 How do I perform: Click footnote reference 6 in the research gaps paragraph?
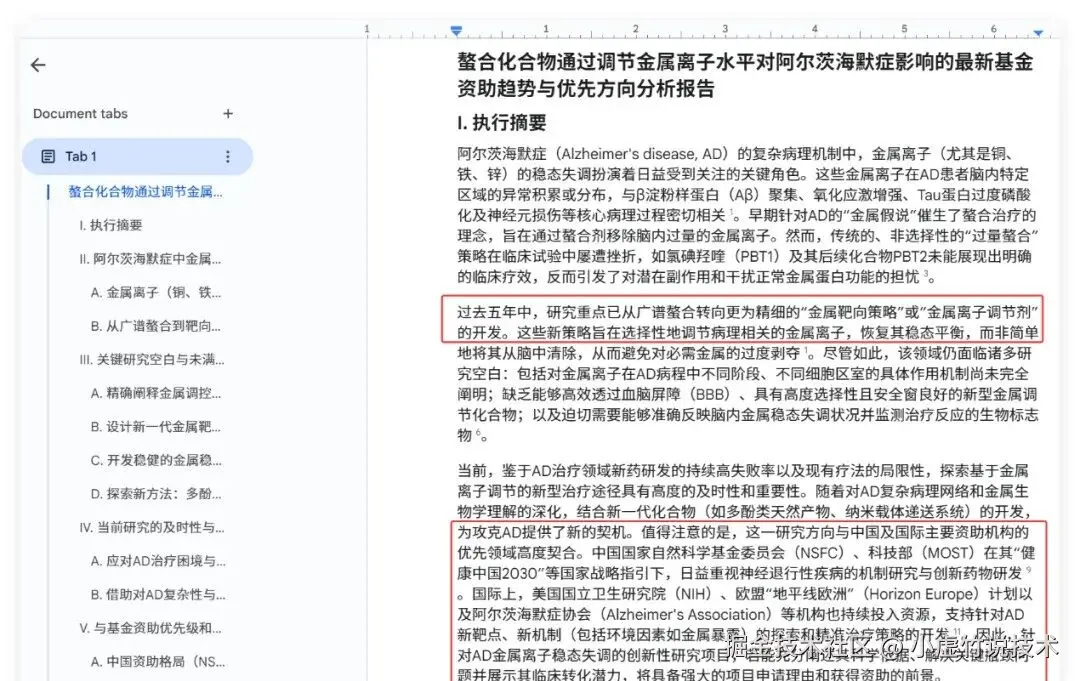pos(476,433)
